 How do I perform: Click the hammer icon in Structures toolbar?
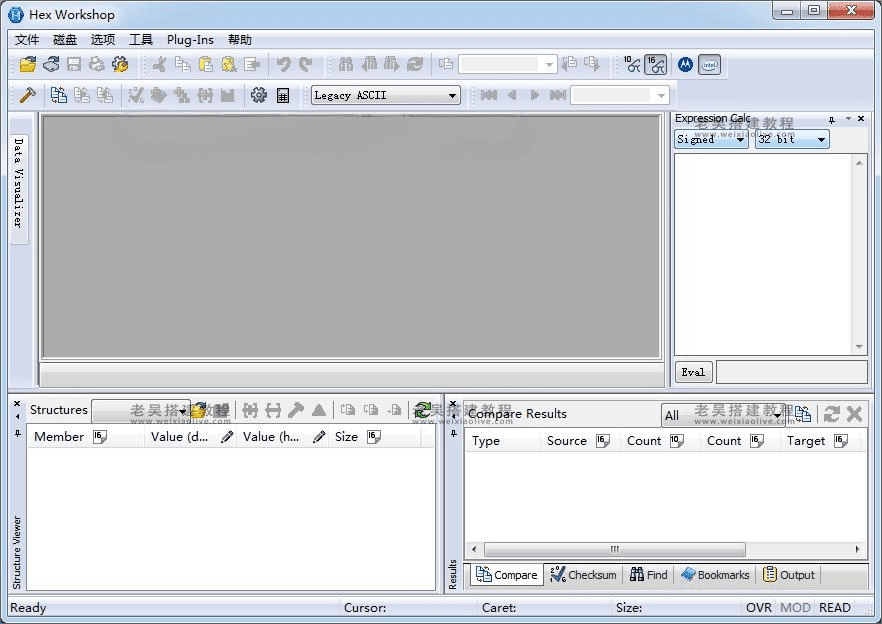pos(296,410)
